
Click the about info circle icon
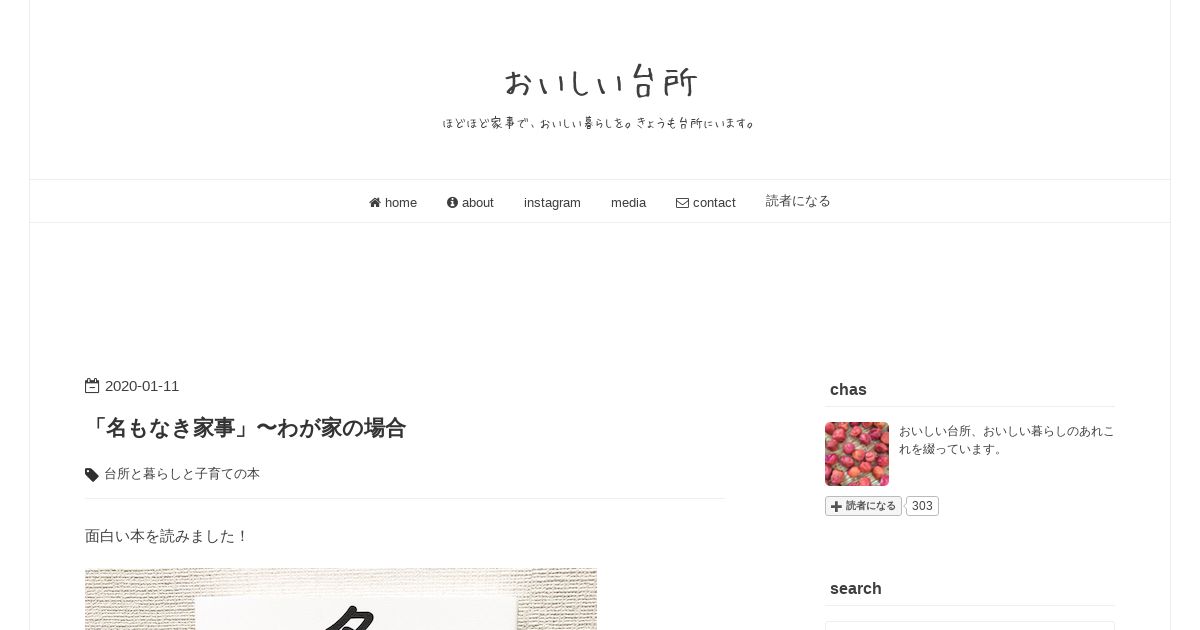click(x=452, y=203)
